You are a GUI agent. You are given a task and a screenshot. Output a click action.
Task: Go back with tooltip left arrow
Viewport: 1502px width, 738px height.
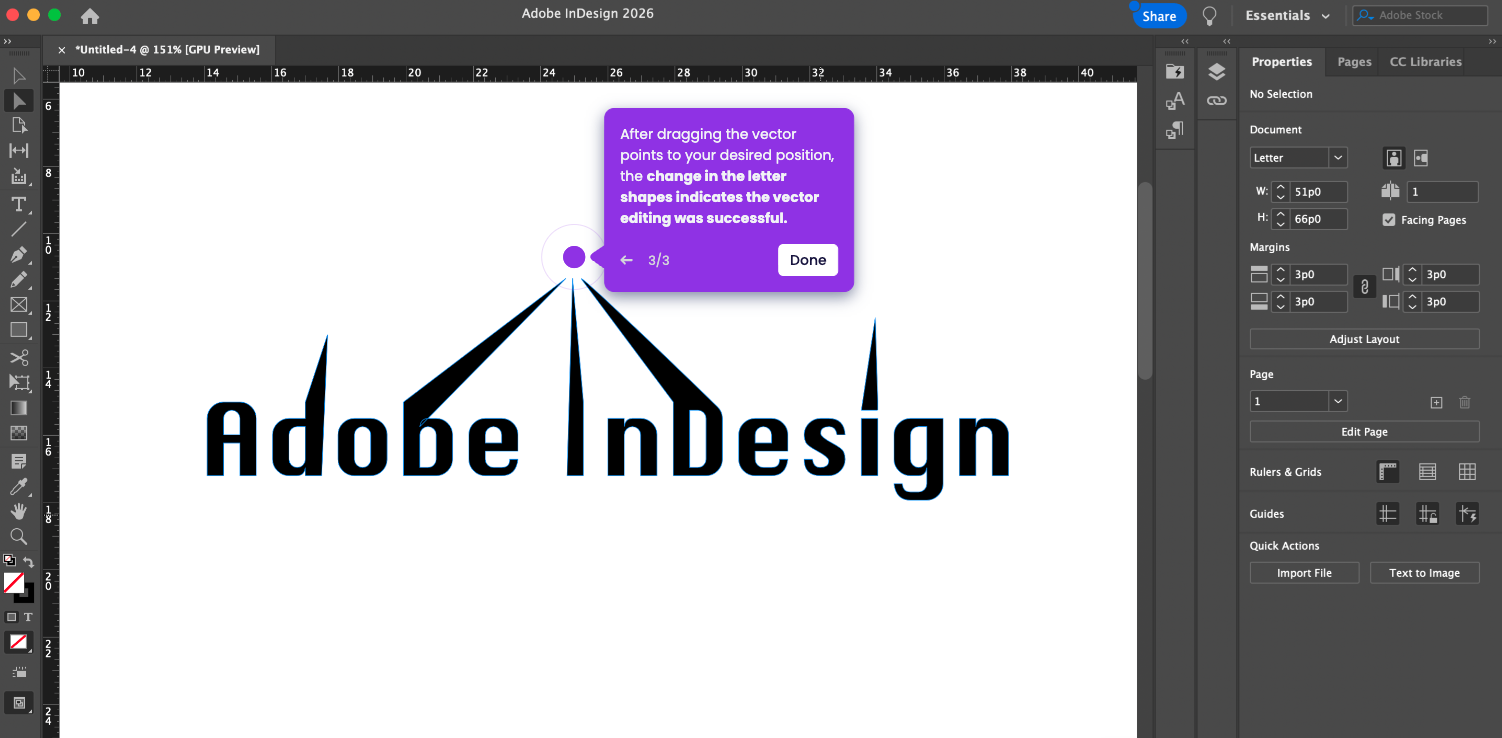click(627, 260)
